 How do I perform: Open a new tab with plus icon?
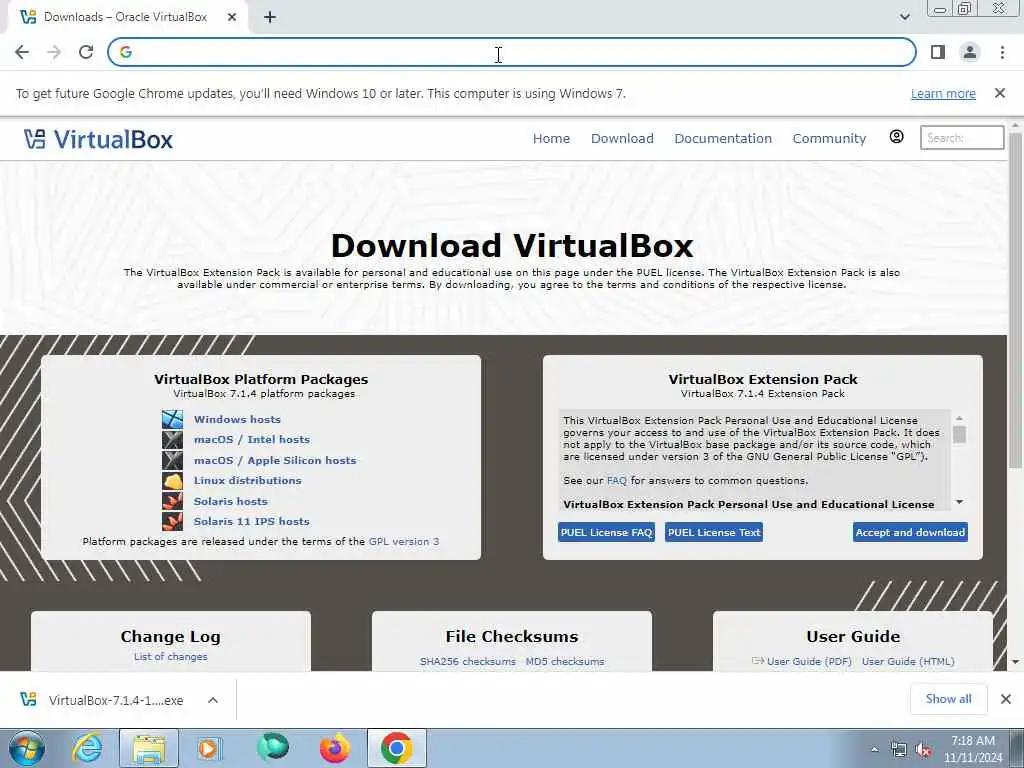(x=270, y=18)
